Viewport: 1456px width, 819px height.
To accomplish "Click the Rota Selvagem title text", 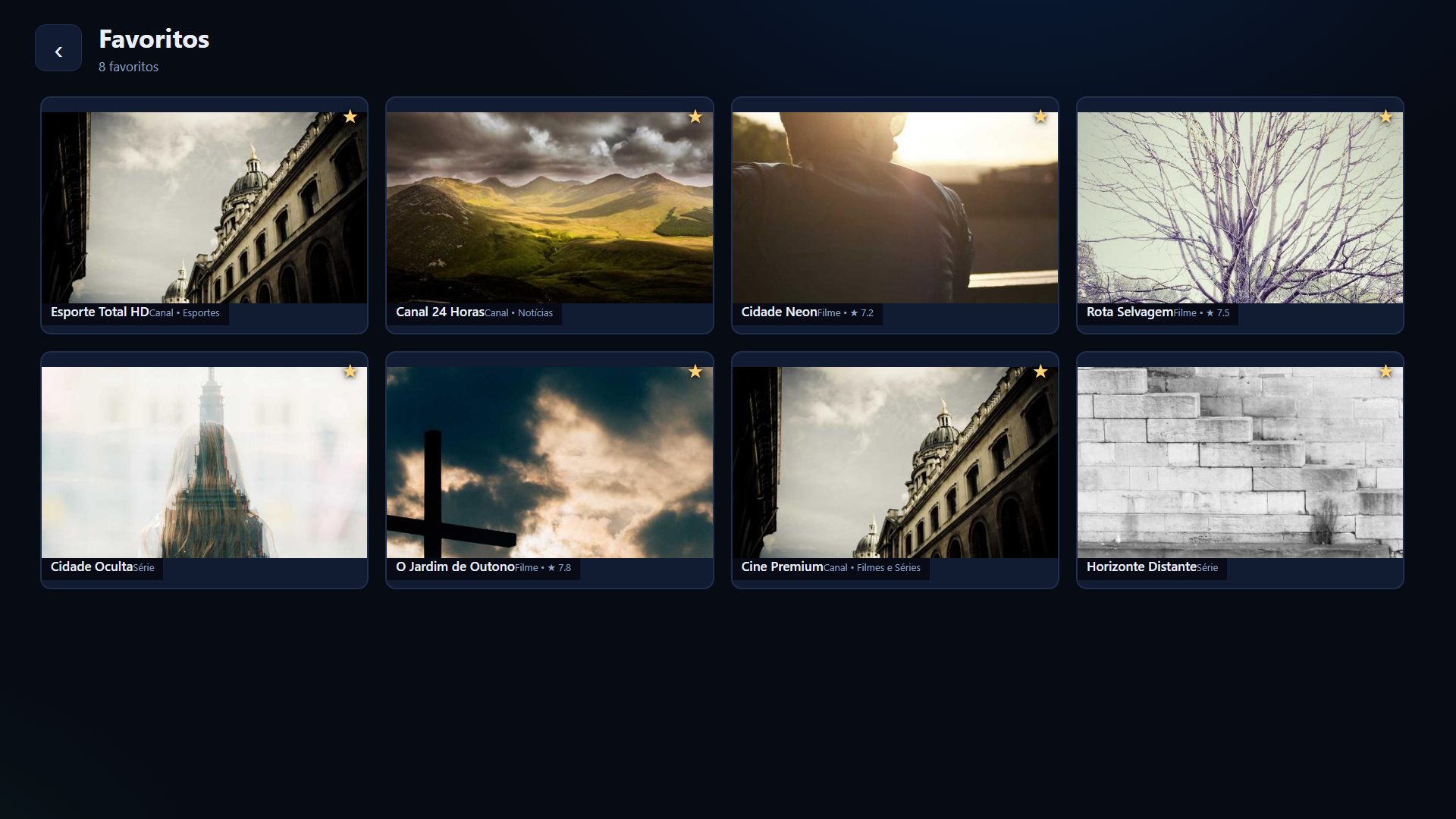I will pyautogui.click(x=1129, y=312).
